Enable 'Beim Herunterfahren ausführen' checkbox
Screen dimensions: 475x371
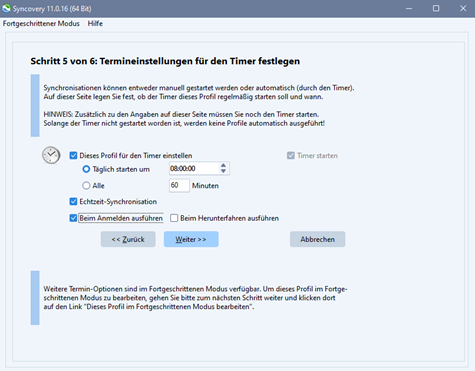click(174, 218)
